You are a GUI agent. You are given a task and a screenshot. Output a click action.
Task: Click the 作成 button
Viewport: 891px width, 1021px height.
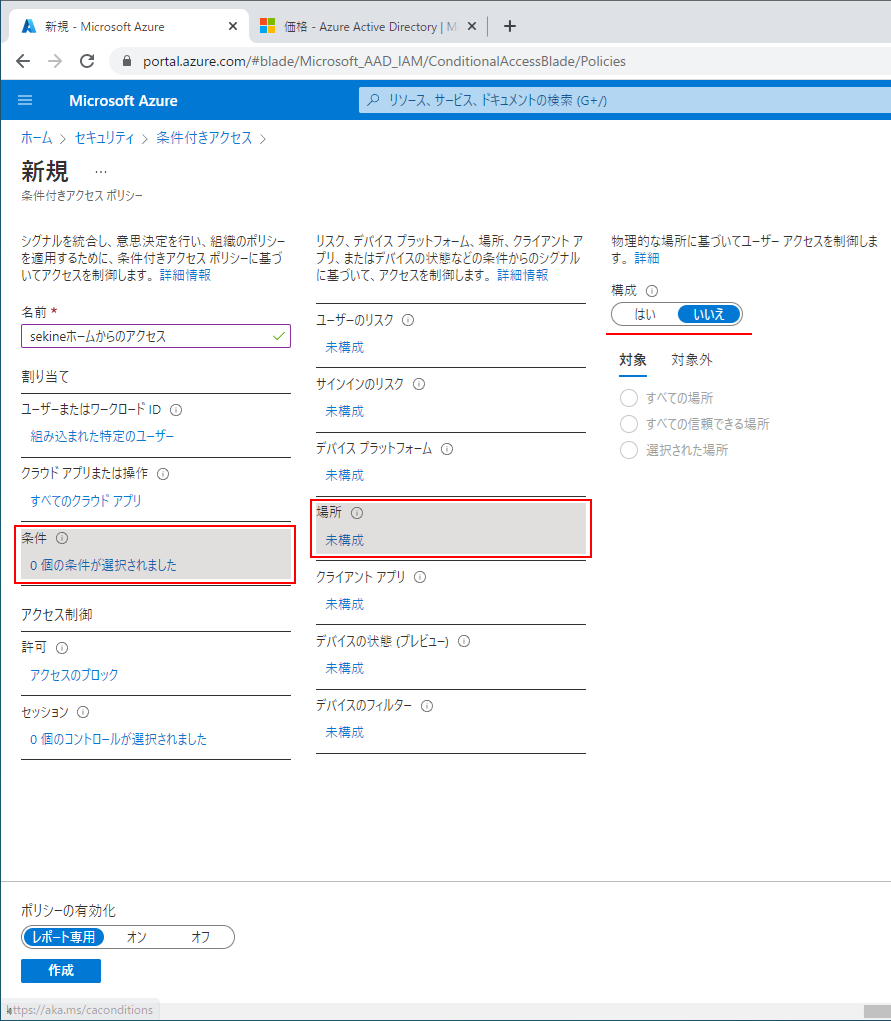[x=60, y=970]
